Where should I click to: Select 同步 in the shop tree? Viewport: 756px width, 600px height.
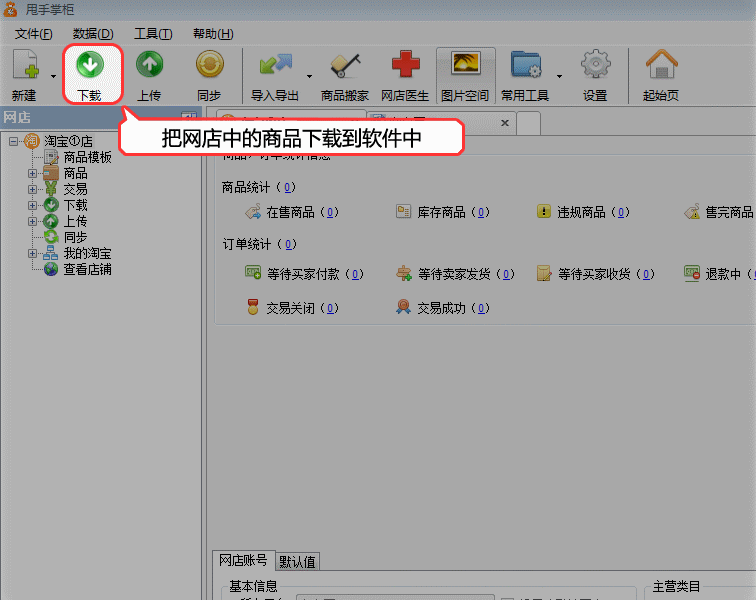(76, 237)
